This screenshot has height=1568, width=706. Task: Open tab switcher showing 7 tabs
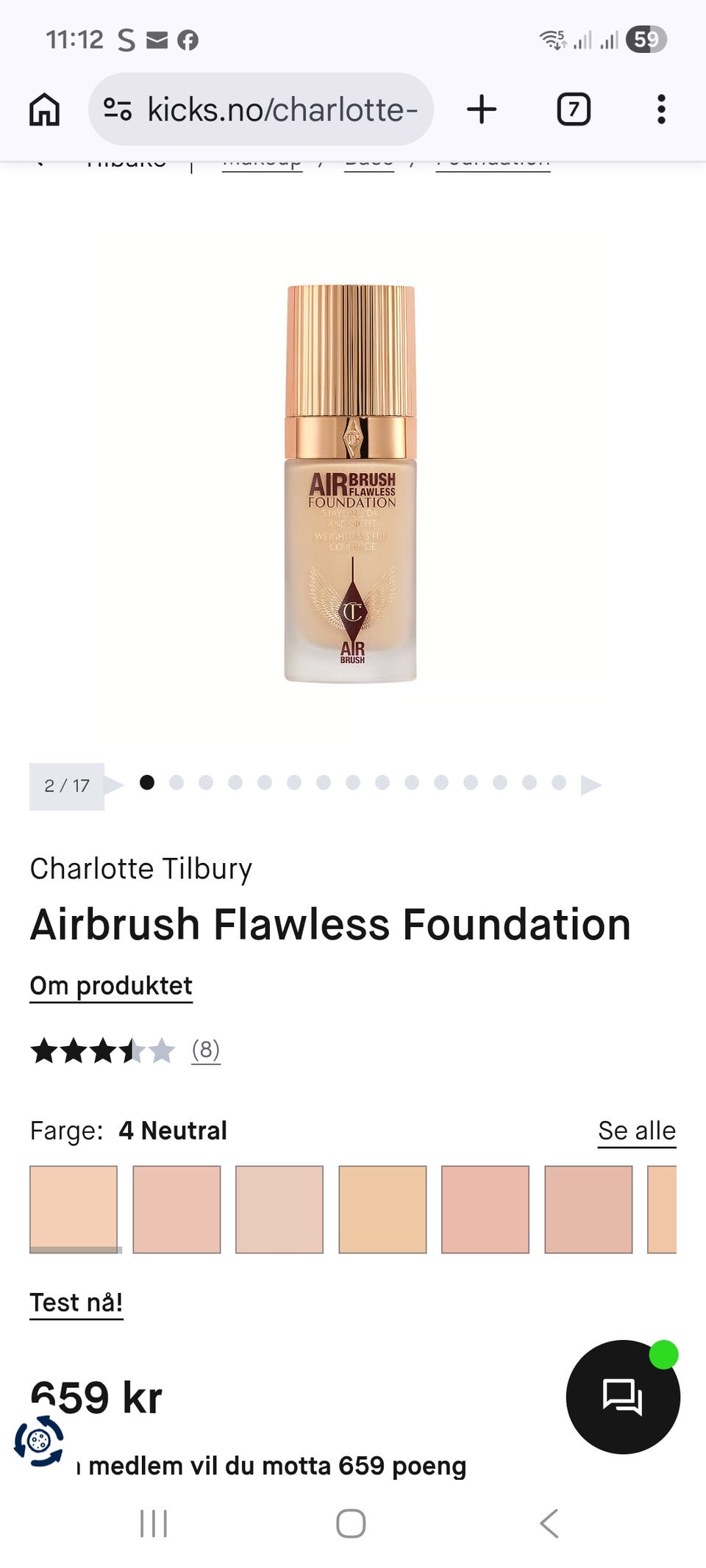coord(574,110)
